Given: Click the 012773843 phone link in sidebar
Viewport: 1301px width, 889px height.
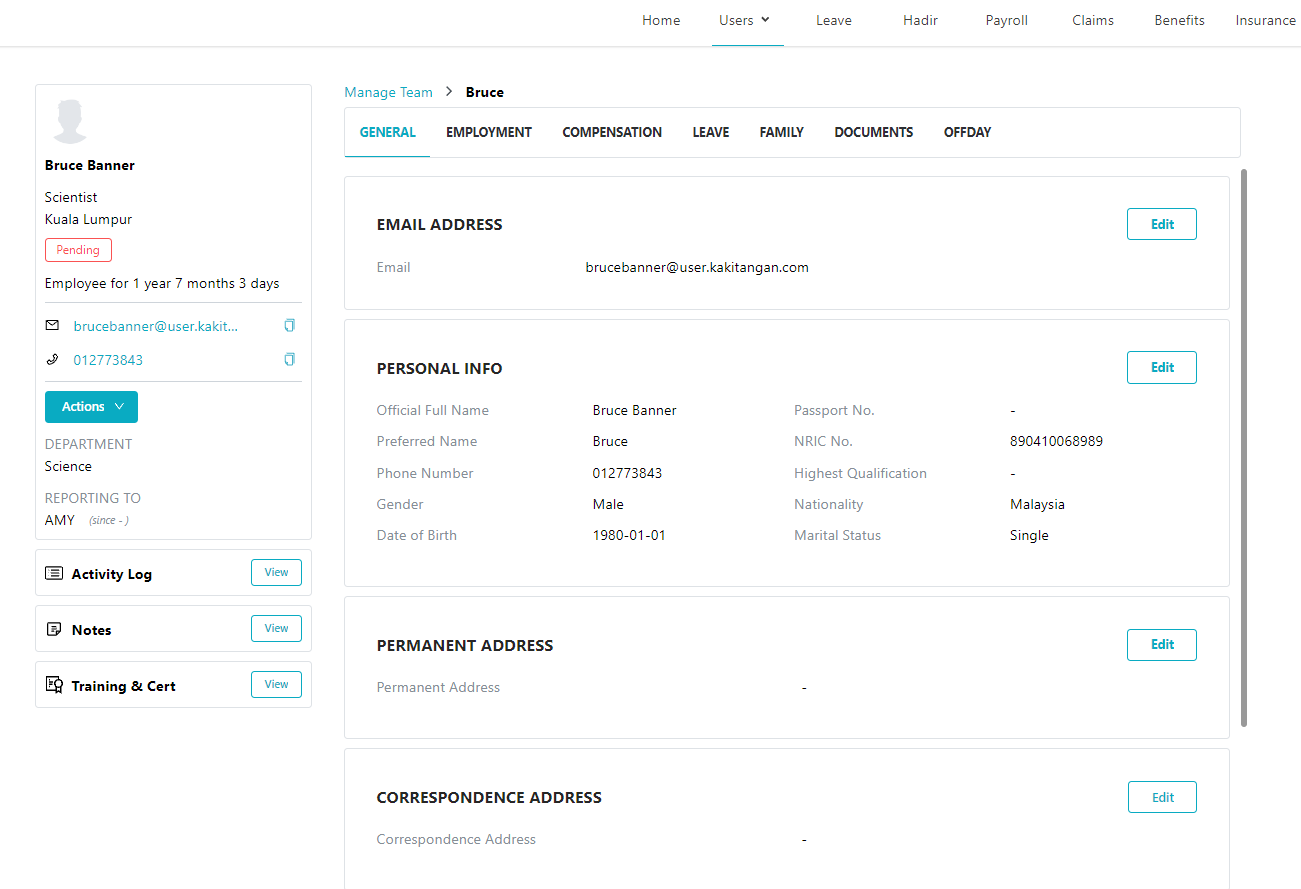Looking at the screenshot, I should (x=108, y=360).
